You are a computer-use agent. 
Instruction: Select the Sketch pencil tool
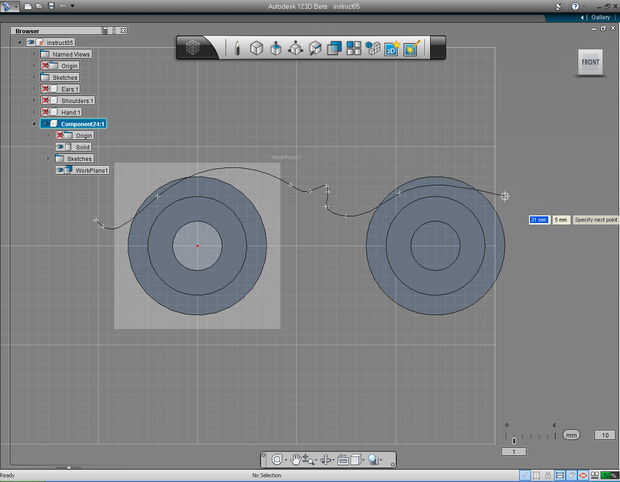[237, 47]
